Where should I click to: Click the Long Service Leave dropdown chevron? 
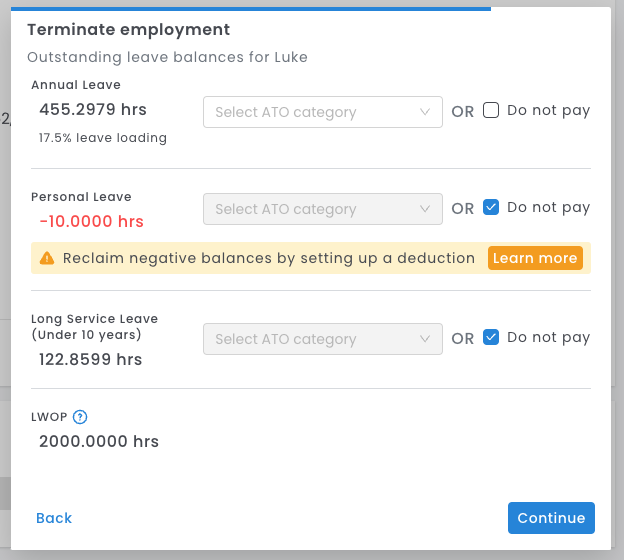pos(425,339)
